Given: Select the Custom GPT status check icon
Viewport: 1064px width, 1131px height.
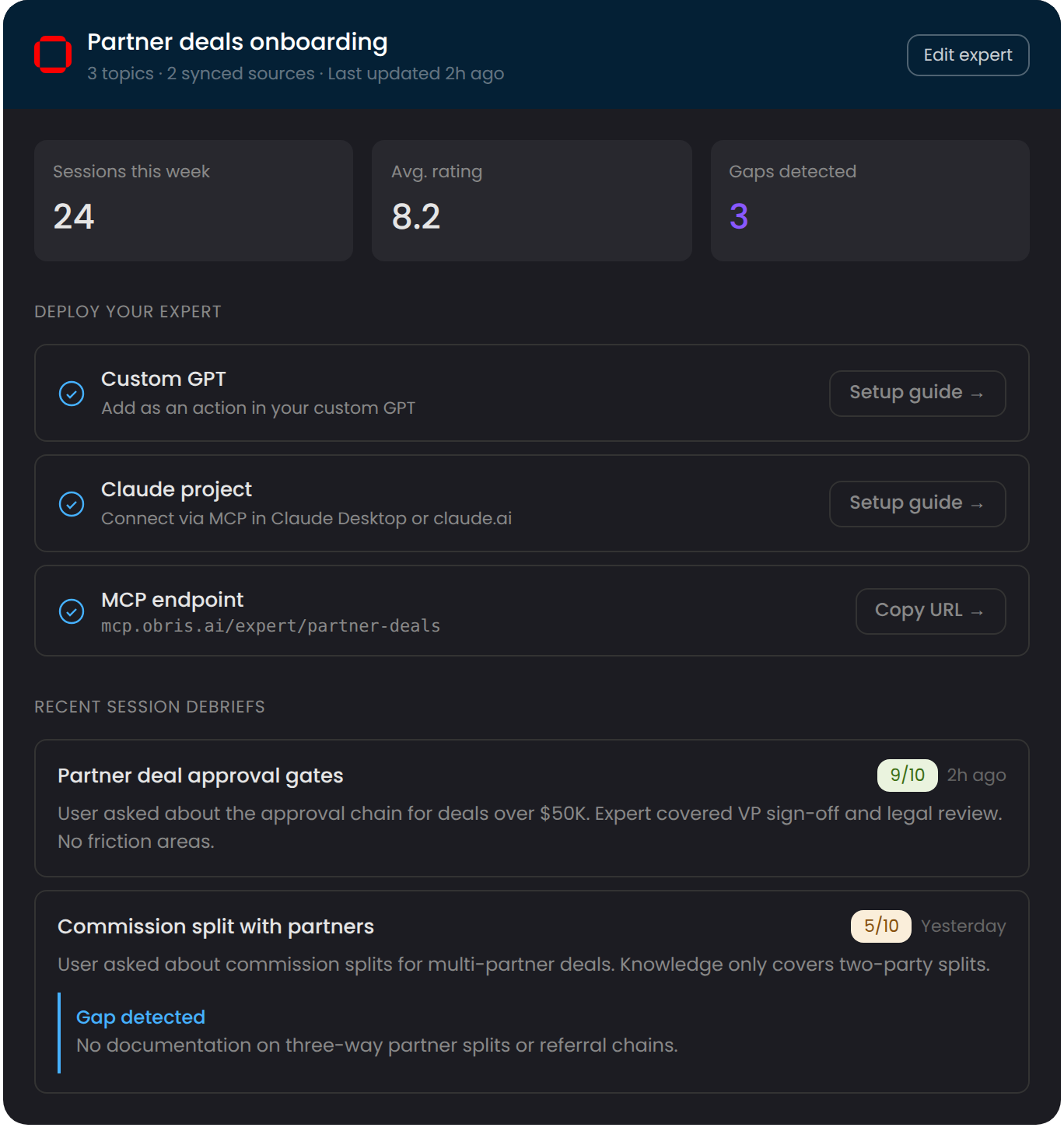Looking at the screenshot, I should pyautogui.click(x=72, y=394).
